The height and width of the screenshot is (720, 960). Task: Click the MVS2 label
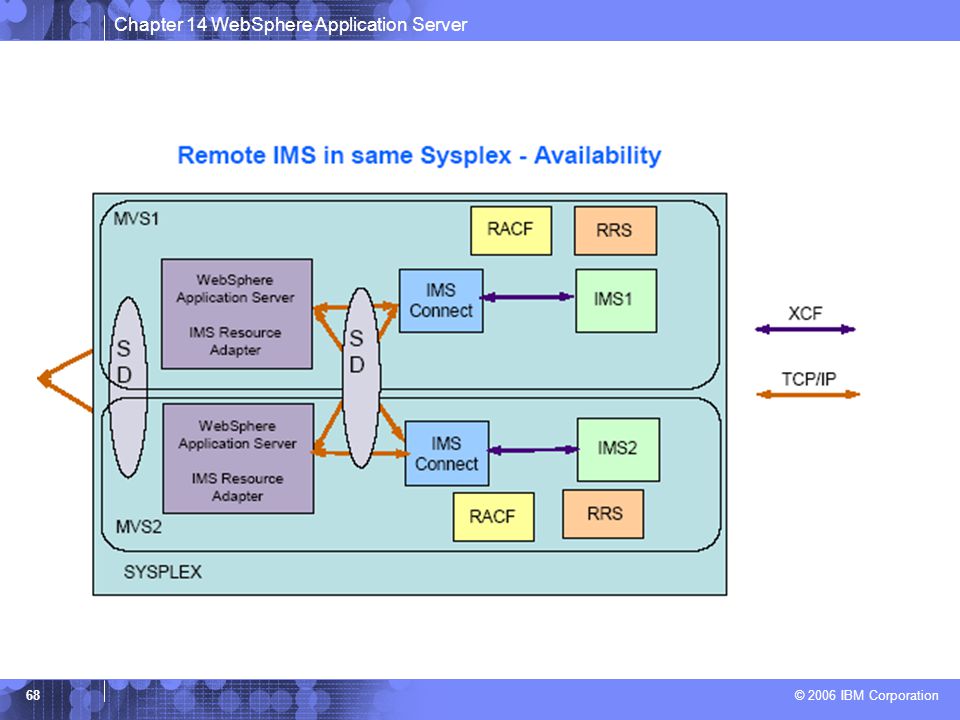click(x=139, y=527)
